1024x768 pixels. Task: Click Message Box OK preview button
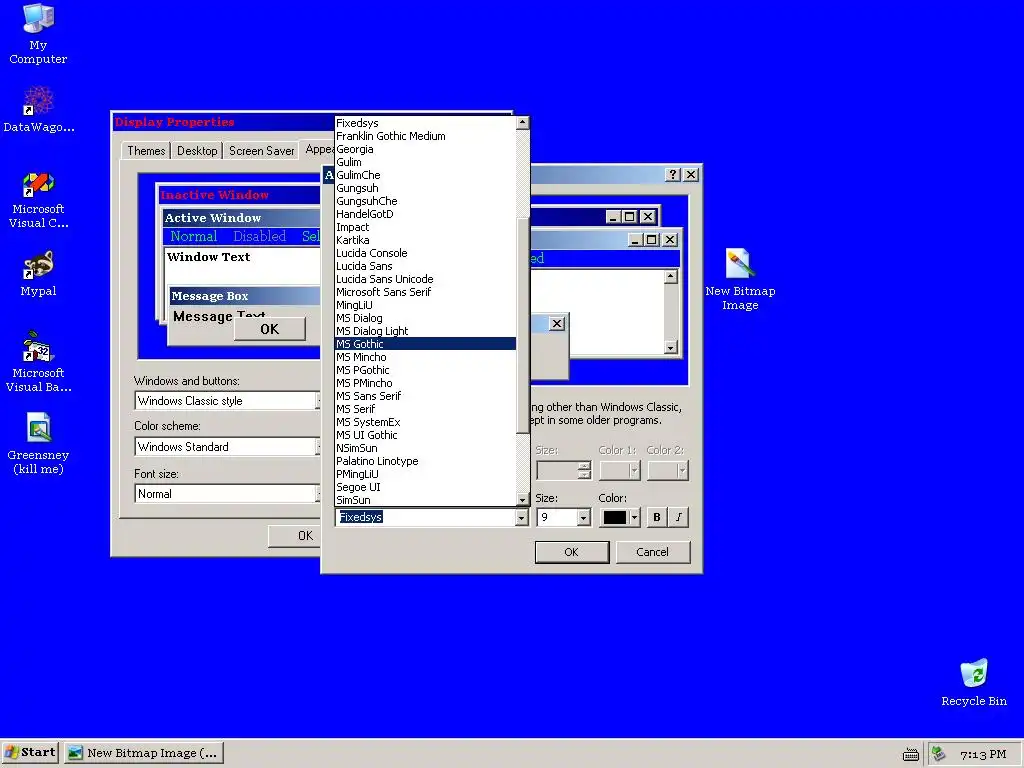270,329
